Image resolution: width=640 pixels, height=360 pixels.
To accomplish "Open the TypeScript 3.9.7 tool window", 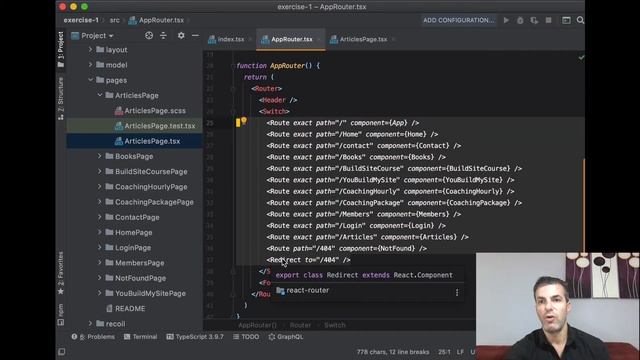I will point(195,337).
